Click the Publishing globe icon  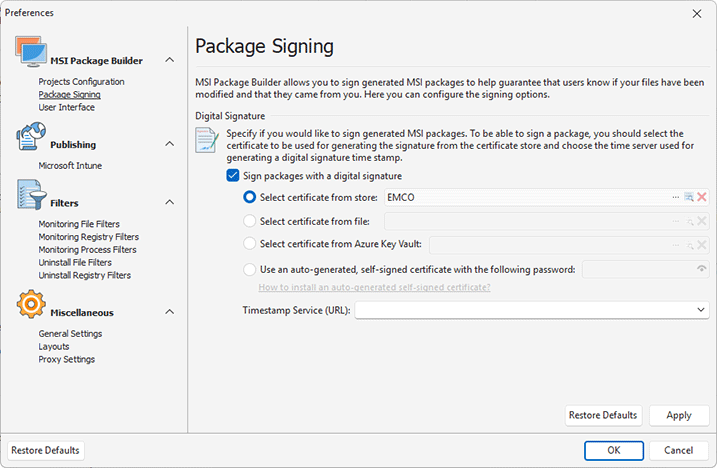[x=31, y=137]
